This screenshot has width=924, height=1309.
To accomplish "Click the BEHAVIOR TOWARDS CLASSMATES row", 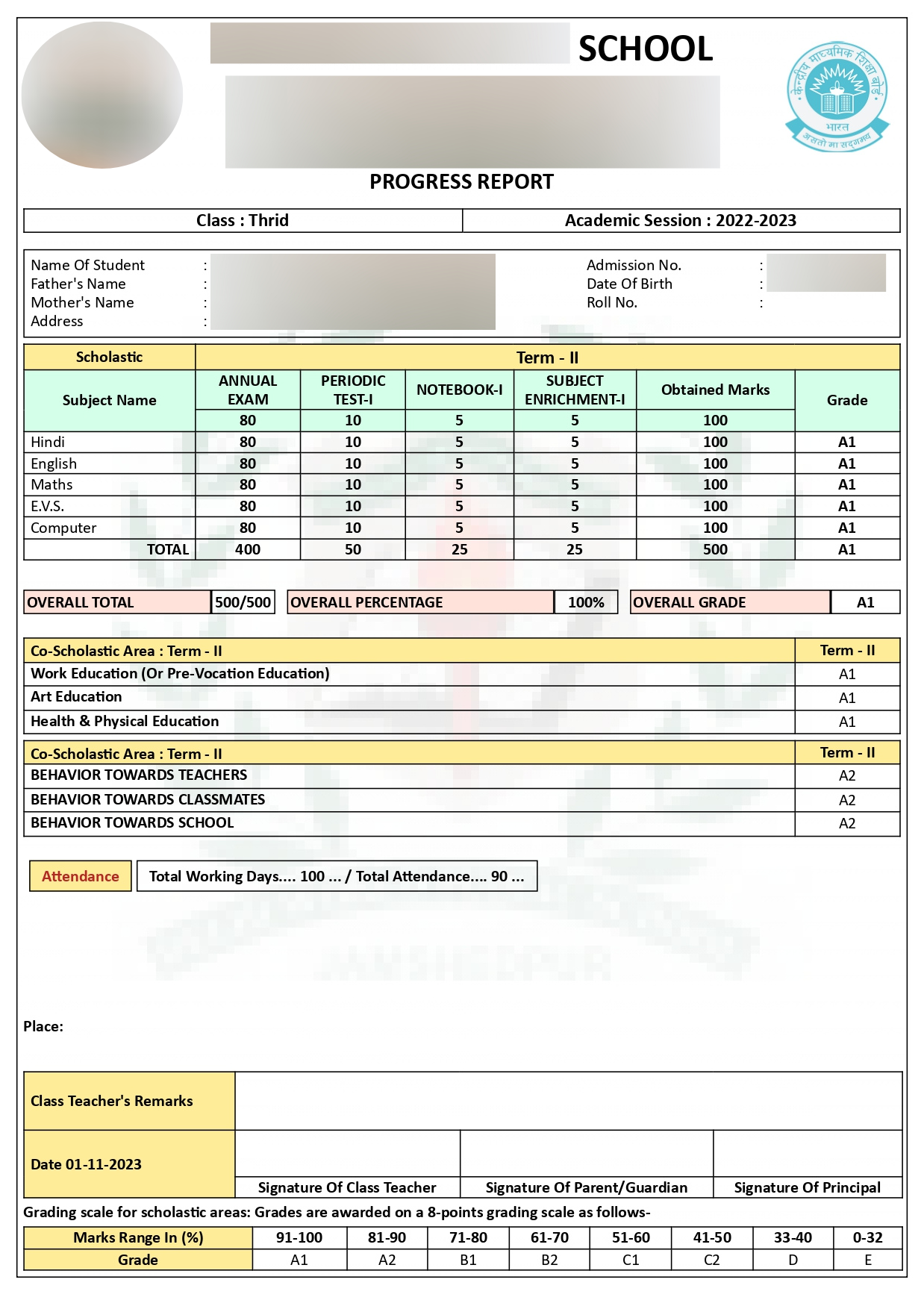I will 148,799.
